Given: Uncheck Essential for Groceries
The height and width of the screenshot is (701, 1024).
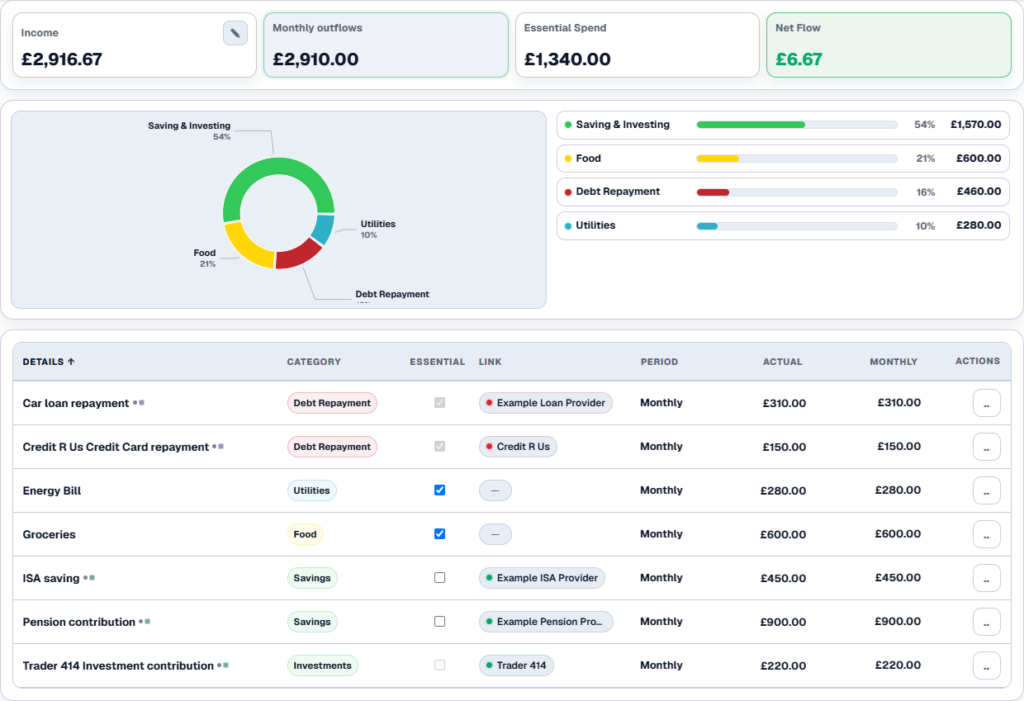Looking at the screenshot, I should point(440,534).
